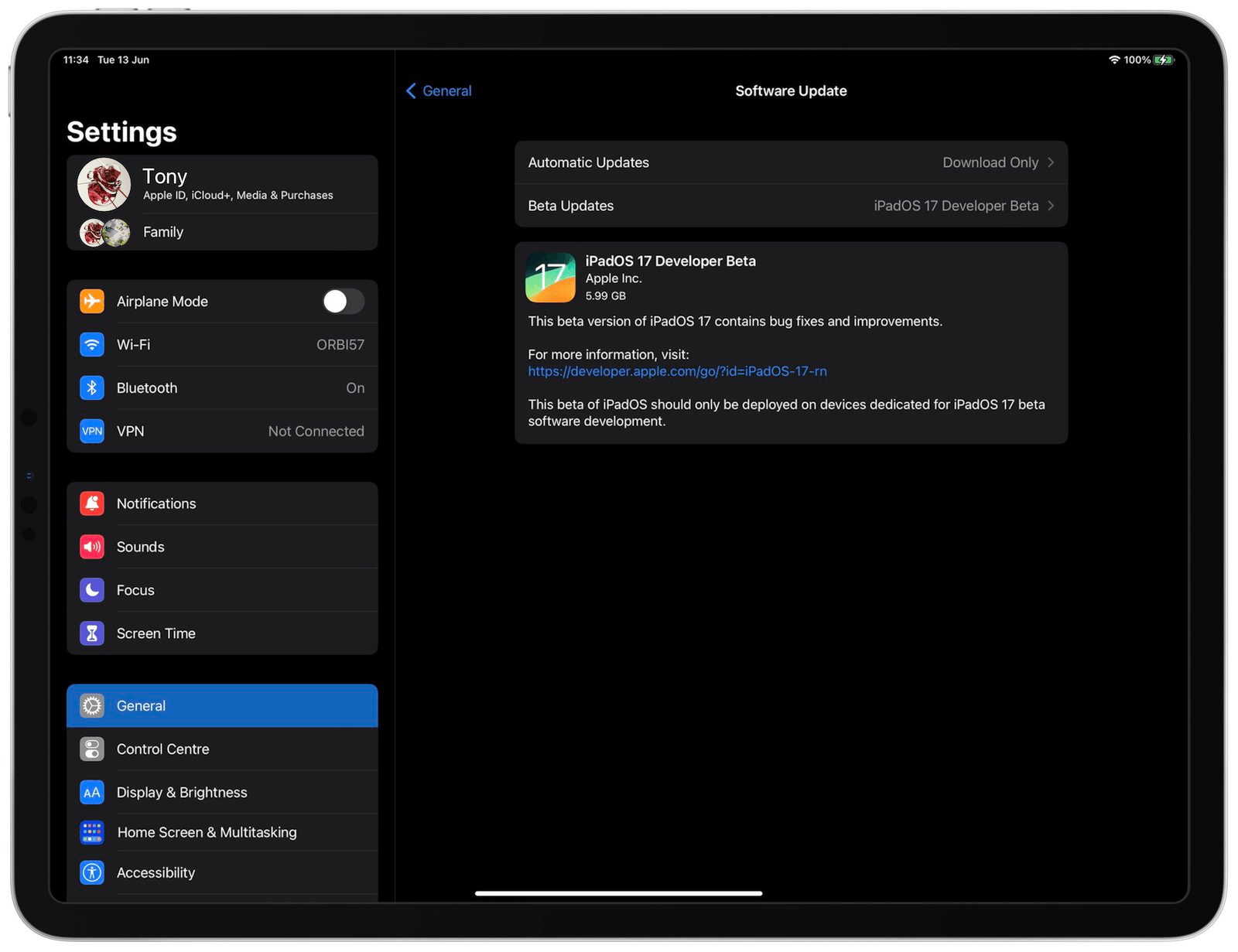1238x952 pixels.
Task: Open the Screen Time settings row
Action: point(222,633)
